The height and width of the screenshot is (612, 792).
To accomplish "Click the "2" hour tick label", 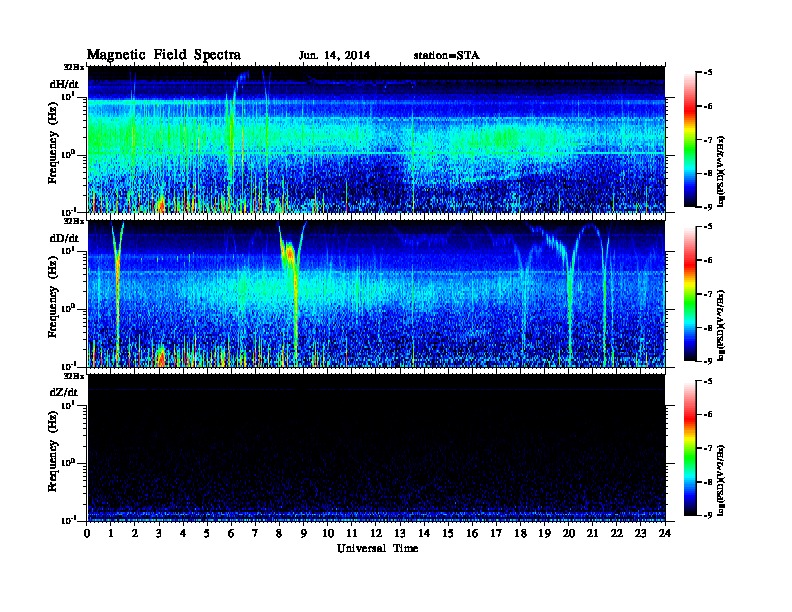I will [x=135, y=533].
